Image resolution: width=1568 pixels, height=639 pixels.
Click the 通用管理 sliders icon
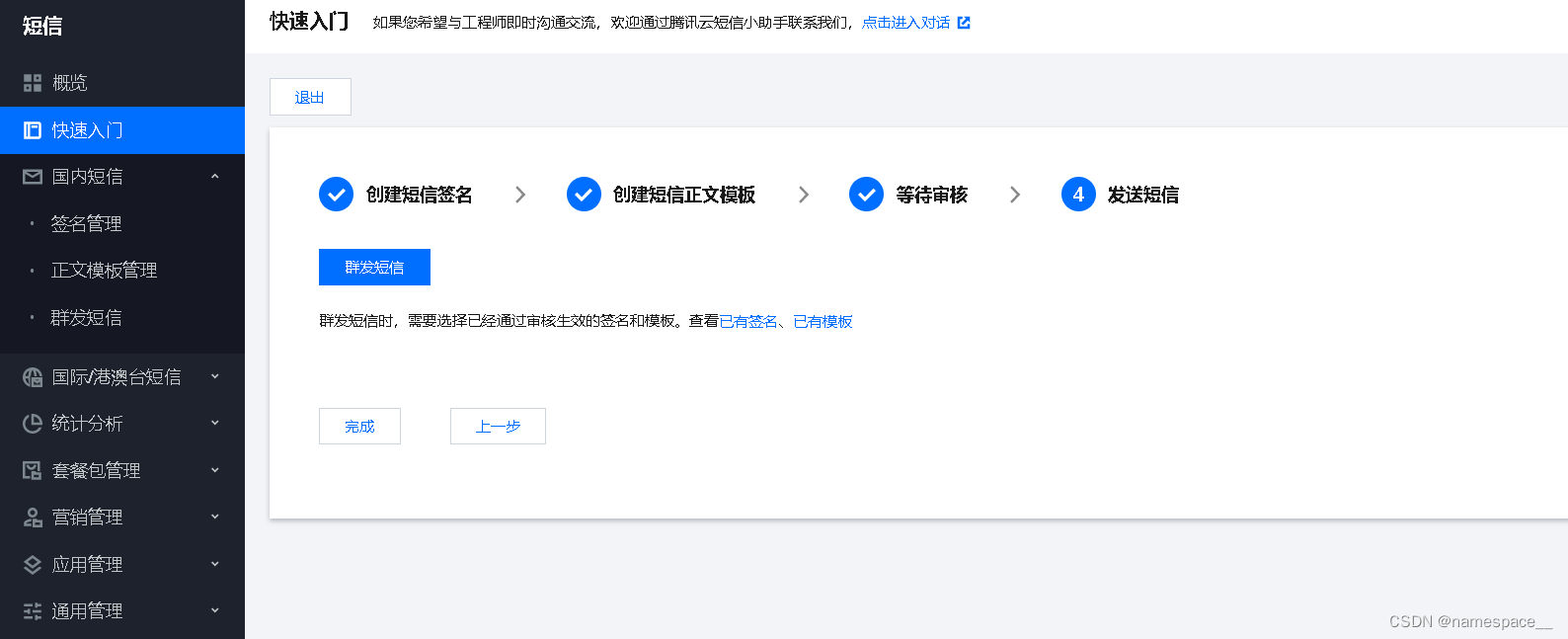coord(33,611)
